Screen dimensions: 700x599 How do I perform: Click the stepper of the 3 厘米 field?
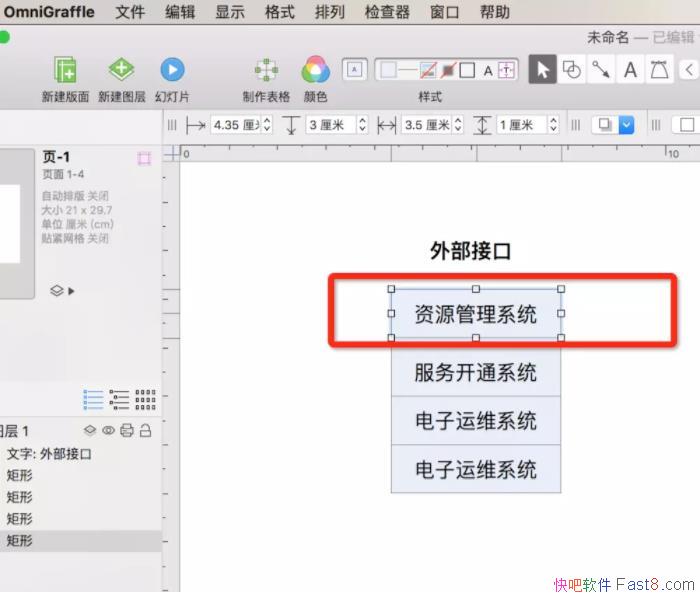(x=362, y=125)
